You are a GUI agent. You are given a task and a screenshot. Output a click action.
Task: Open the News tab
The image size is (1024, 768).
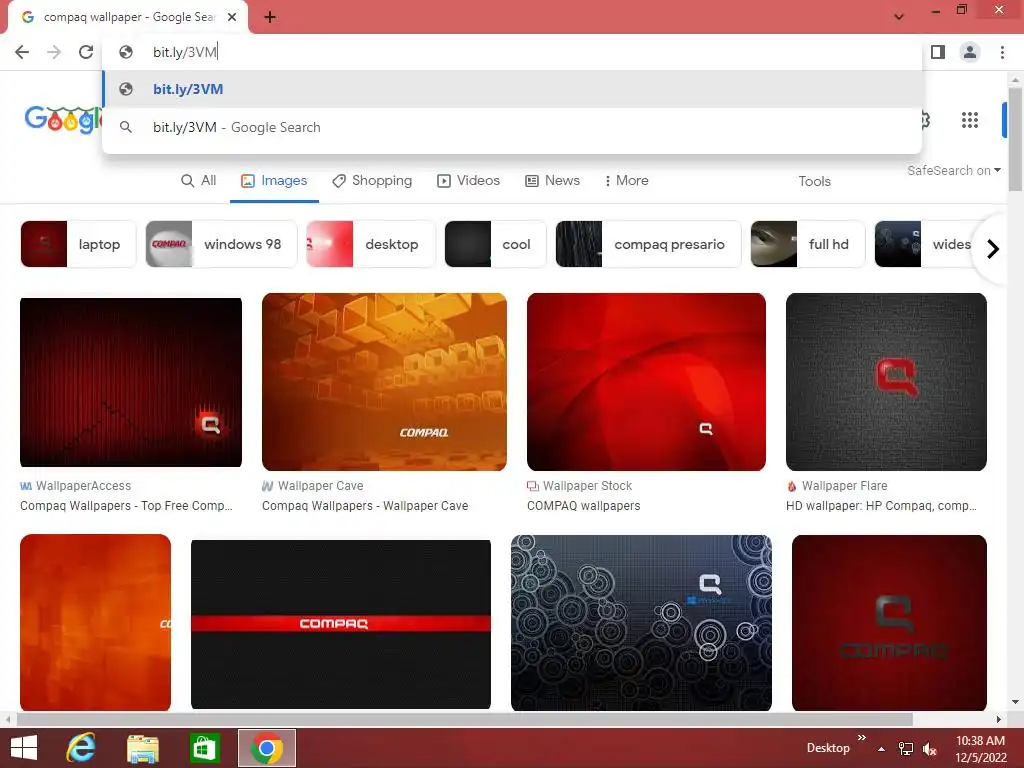tap(552, 181)
